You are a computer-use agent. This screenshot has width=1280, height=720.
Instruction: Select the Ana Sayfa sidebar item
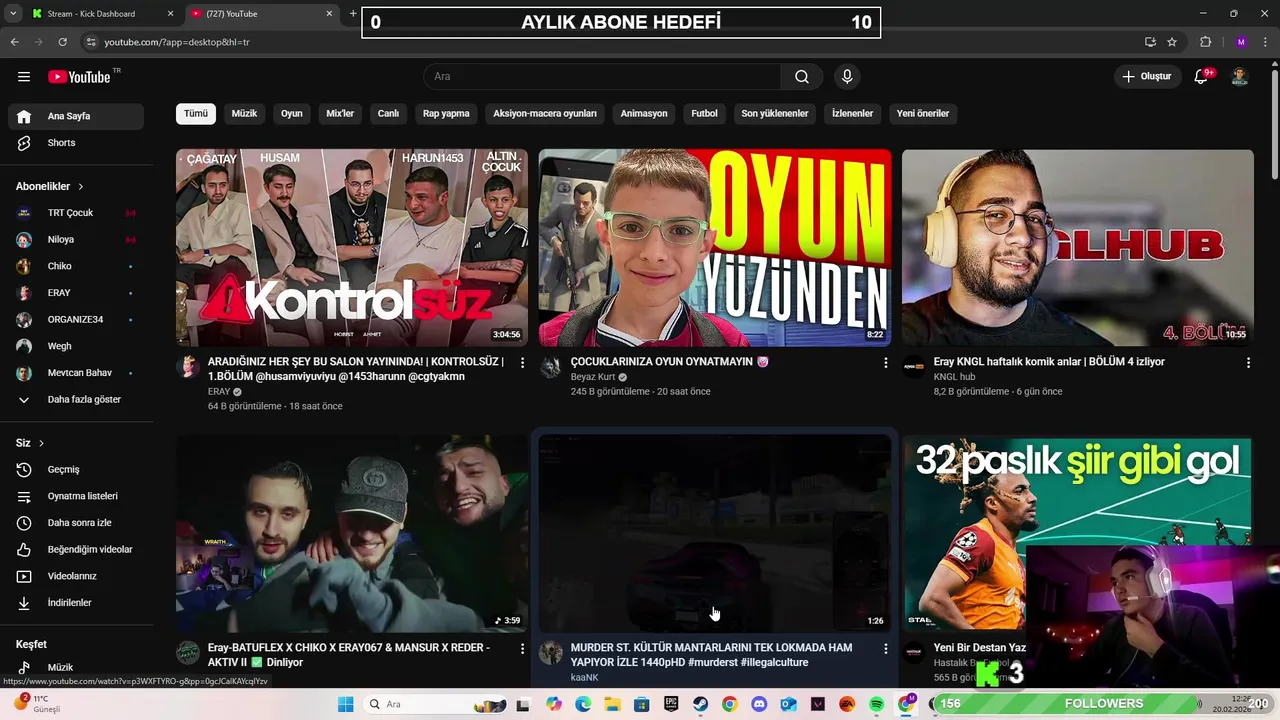[x=76, y=116]
